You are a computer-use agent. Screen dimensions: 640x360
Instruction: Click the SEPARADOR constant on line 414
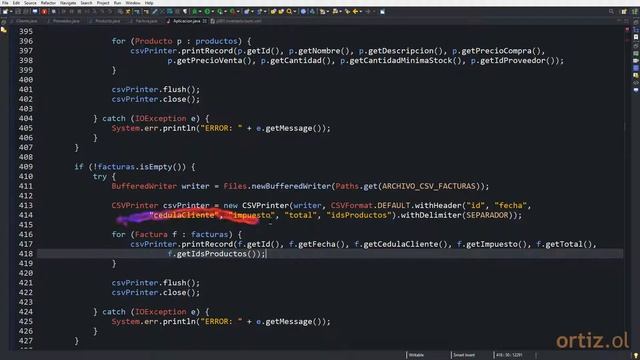487,216
